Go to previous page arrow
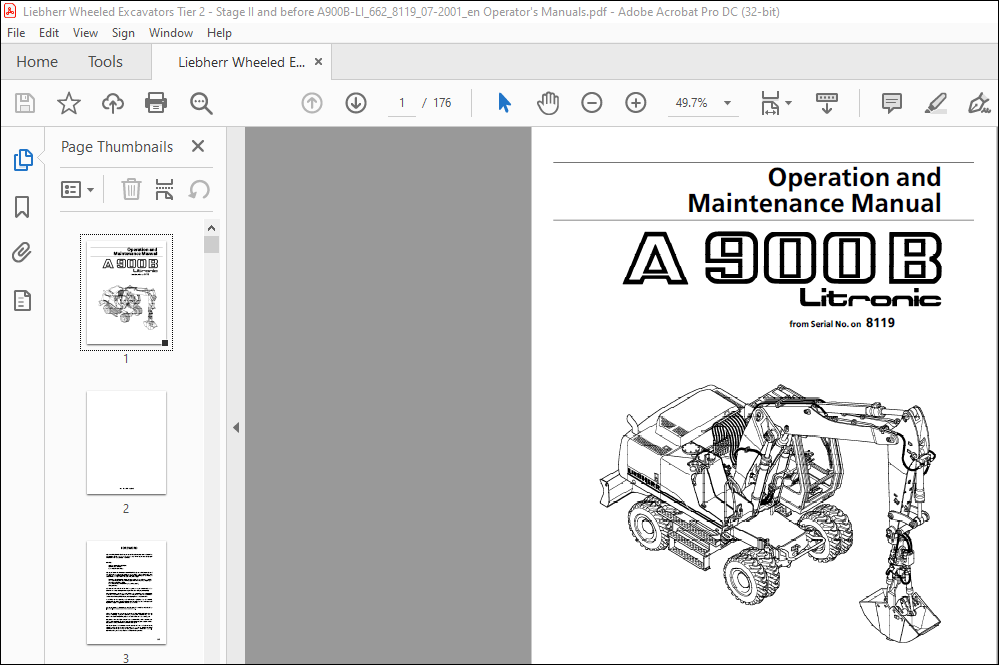The height and width of the screenshot is (665, 999). [312, 103]
